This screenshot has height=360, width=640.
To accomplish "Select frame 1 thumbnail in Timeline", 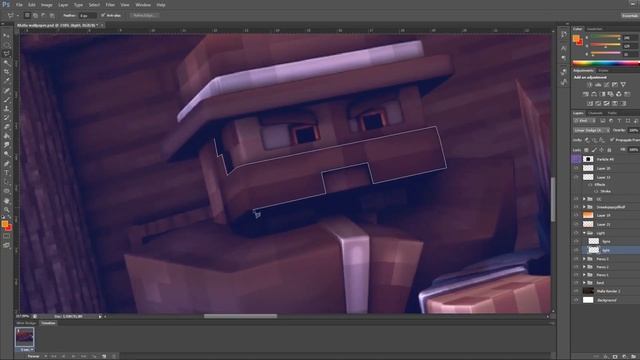I will pyautogui.click(x=24, y=338).
